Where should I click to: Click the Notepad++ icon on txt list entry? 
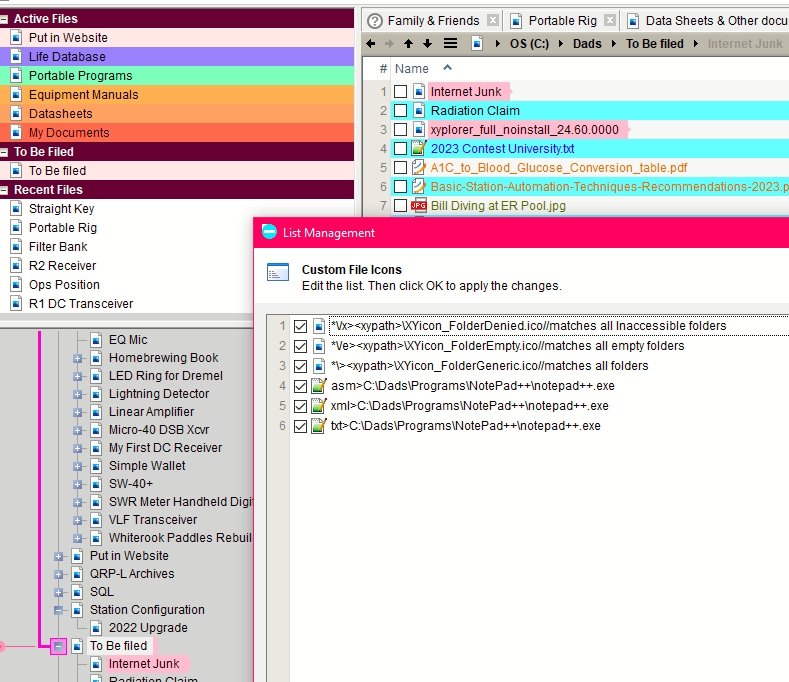click(x=319, y=426)
